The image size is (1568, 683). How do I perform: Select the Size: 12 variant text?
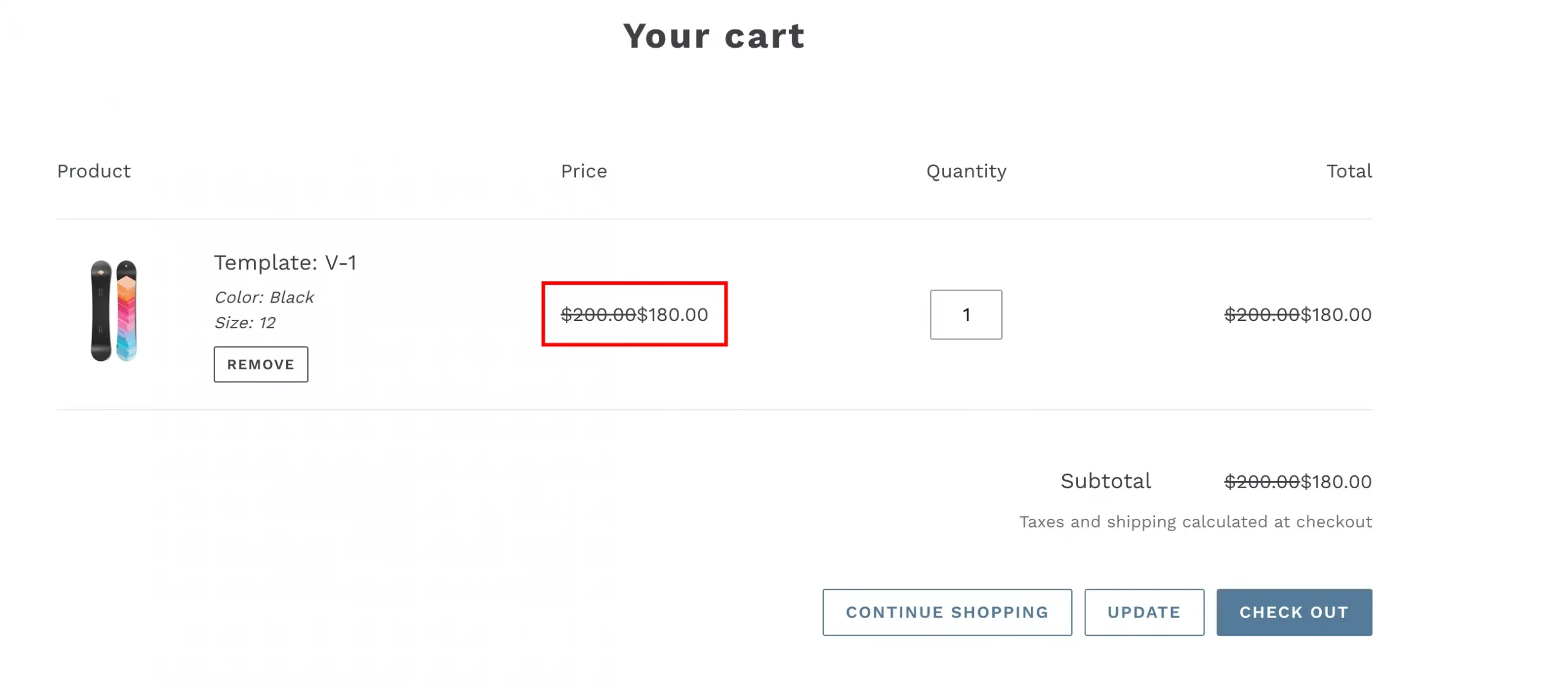244,323
